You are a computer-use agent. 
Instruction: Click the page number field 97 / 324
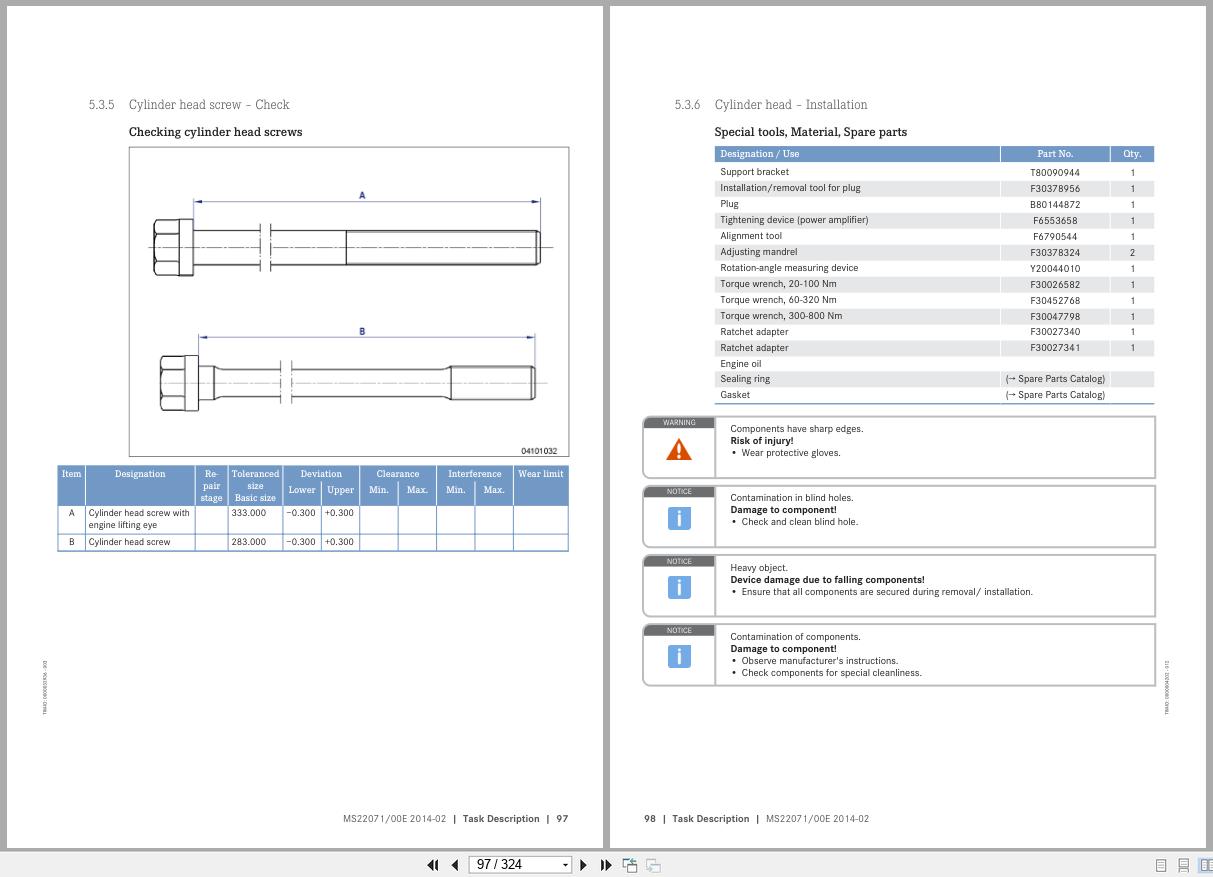[x=514, y=865]
